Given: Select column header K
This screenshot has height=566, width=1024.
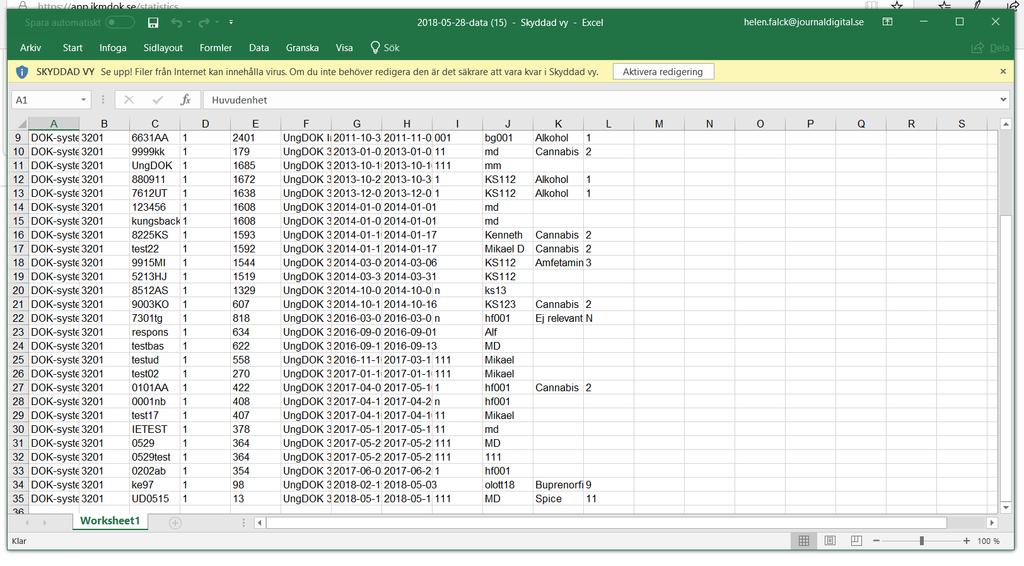Looking at the screenshot, I should pyautogui.click(x=558, y=123).
